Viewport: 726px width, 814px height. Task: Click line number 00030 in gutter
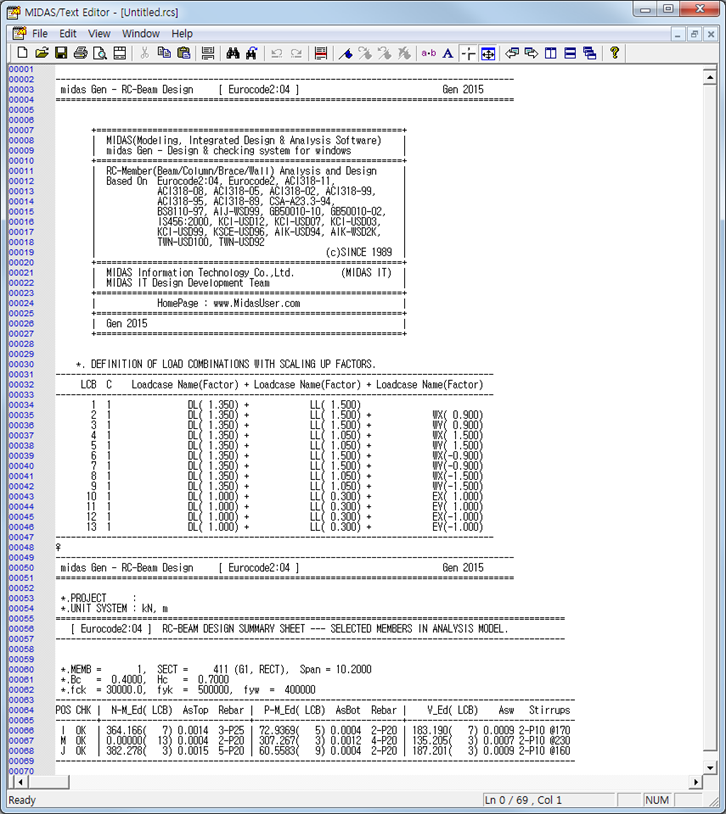point(21,364)
